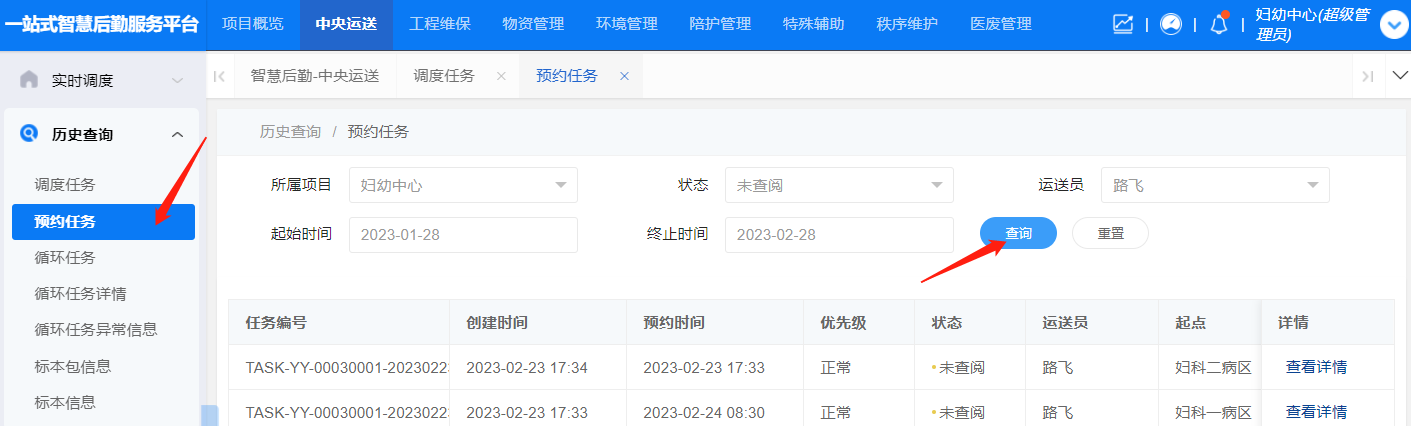This screenshot has width=1411, height=426.
Task: Click the sidebar vertical scrollbar handle
Action: tap(209, 415)
